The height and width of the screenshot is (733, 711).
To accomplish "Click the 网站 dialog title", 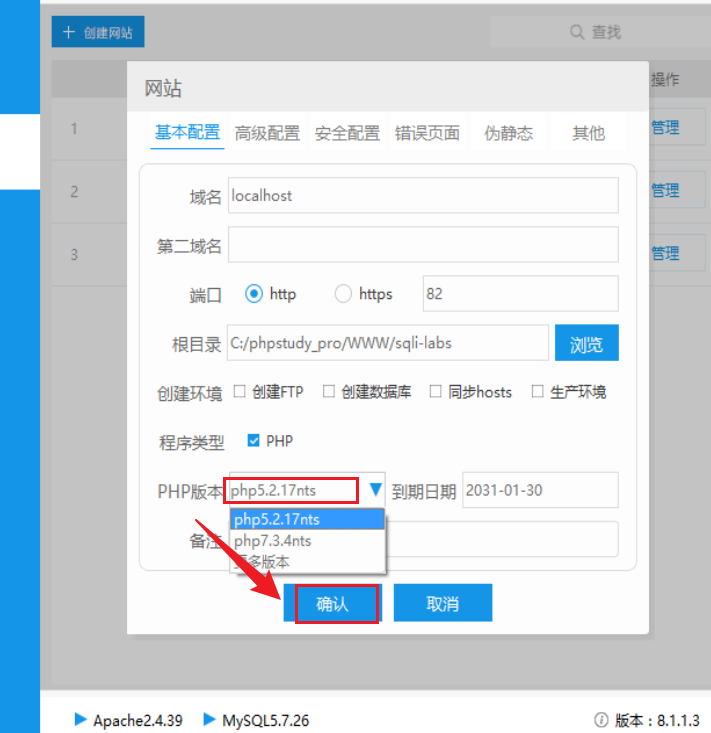I will [163, 88].
